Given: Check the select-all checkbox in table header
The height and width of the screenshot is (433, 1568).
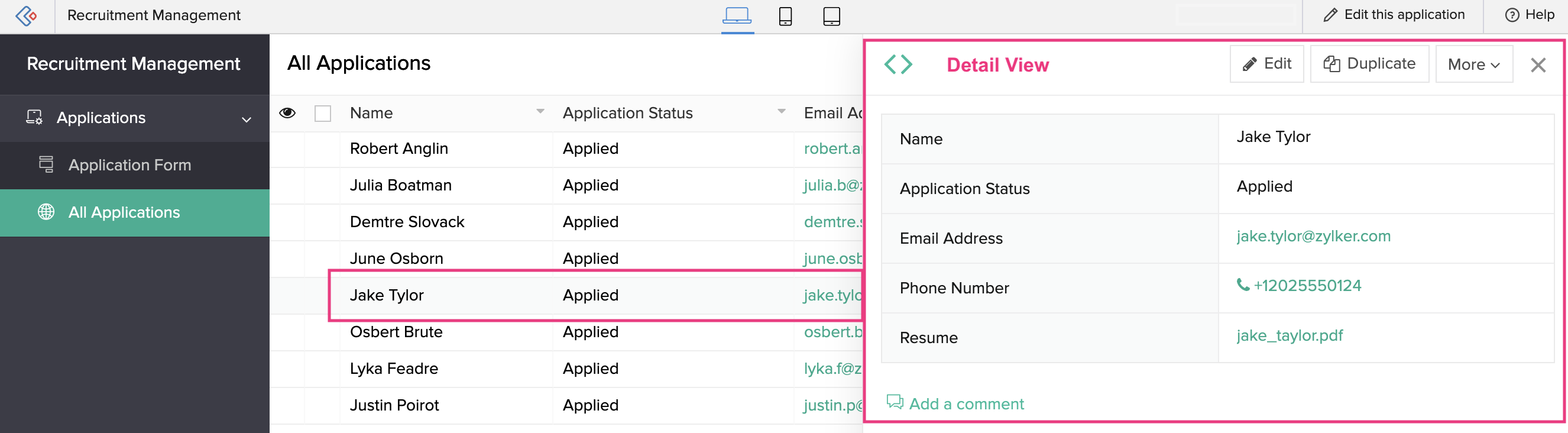Looking at the screenshot, I should point(323,113).
